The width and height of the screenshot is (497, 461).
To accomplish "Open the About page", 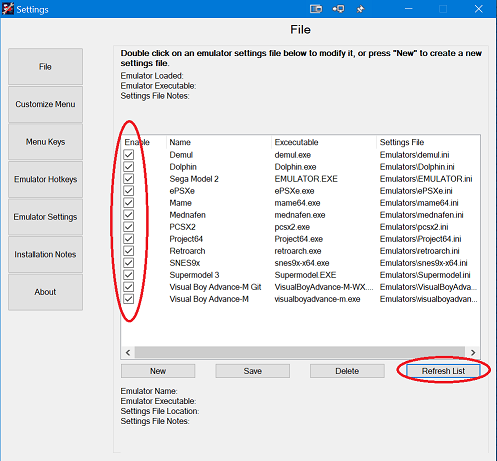I will [x=45, y=292].
